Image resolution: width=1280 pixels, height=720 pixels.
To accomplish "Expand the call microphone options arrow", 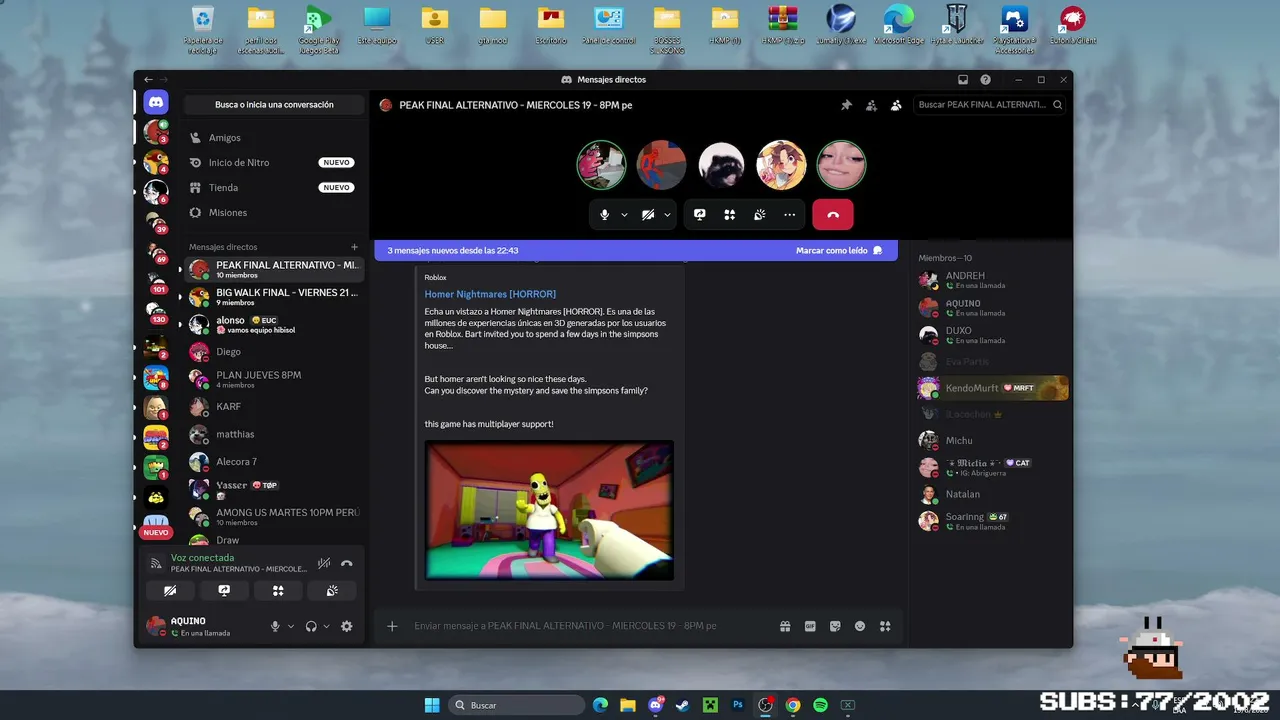I will pos(625,215).
